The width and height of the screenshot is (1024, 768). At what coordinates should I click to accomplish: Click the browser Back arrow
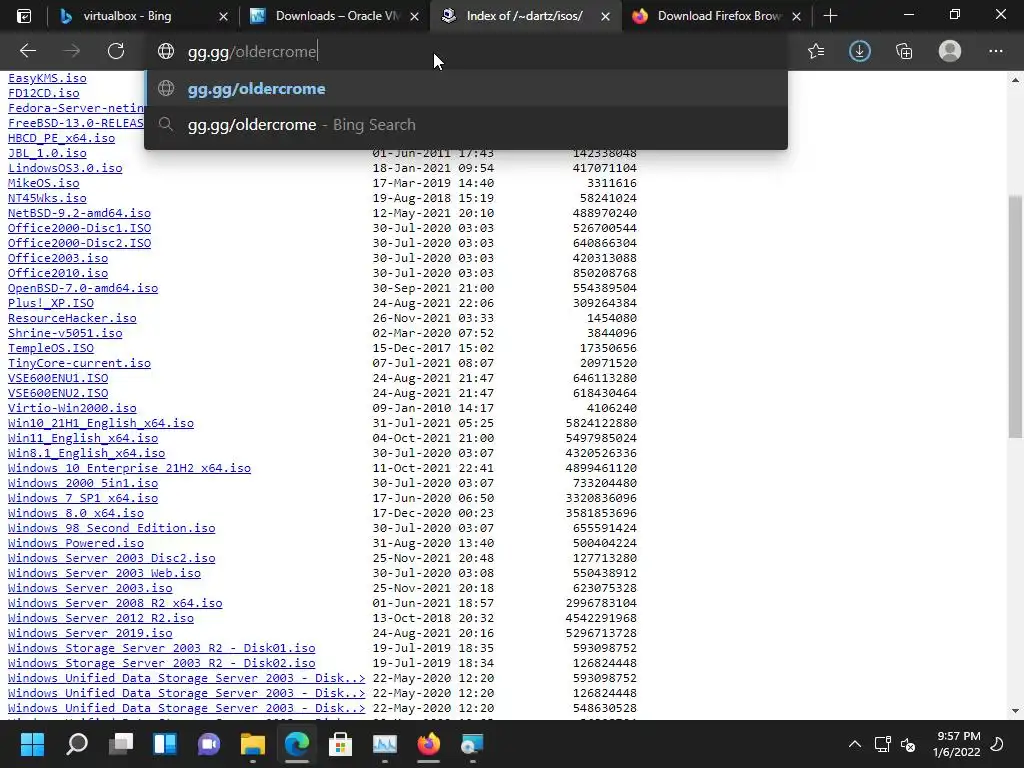(27, 51)
